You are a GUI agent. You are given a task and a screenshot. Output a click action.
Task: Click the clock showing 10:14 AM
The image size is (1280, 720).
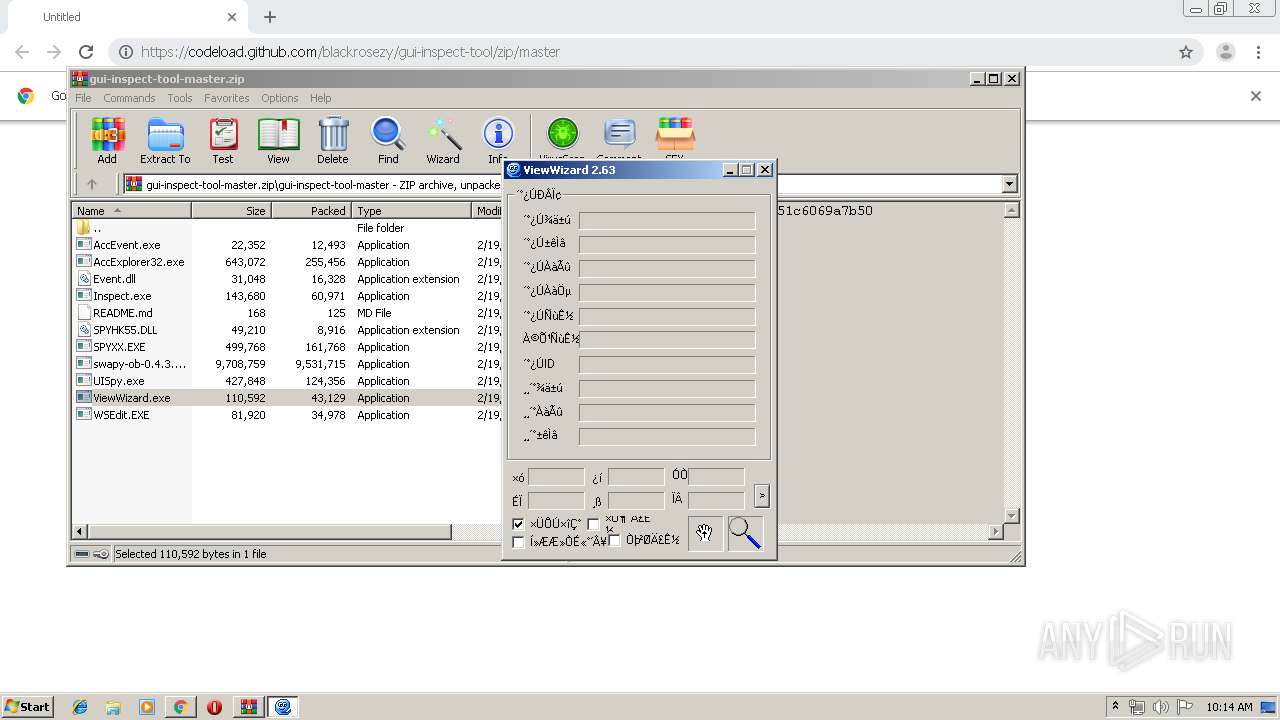tap(1229, 707)
